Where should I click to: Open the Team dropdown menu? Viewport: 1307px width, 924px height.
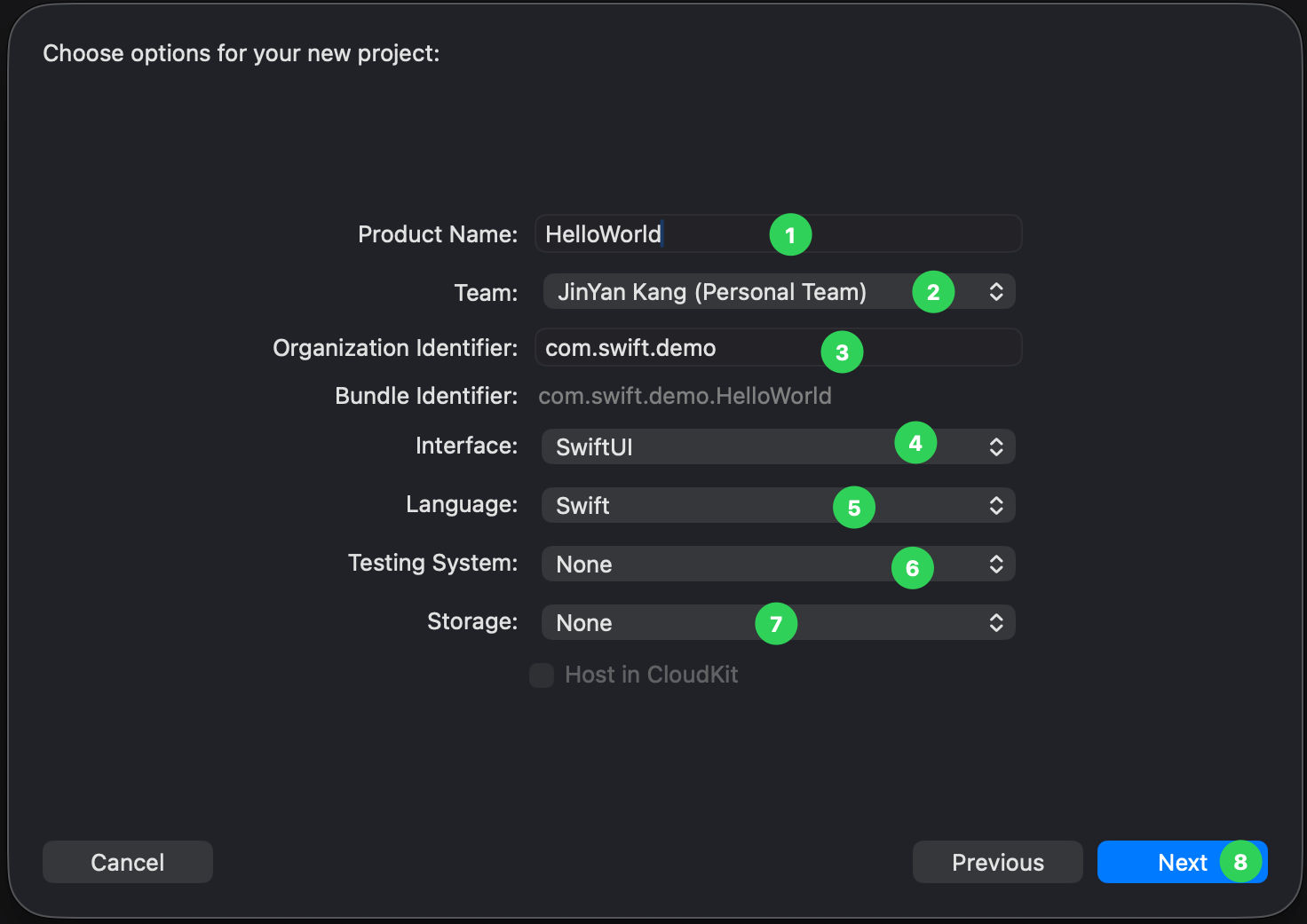tap(779, 292)
